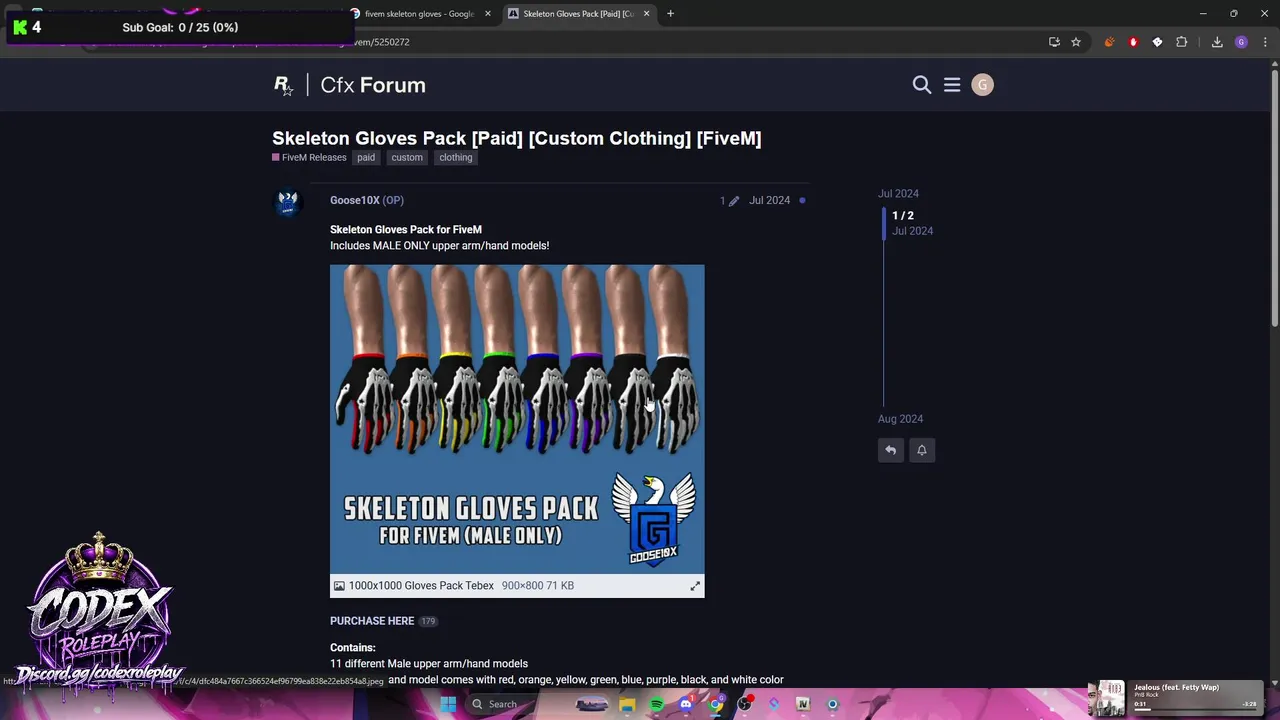
Task: Open Spotify from the taskbar
Action: pyautogui.click(x=656, y=704)
